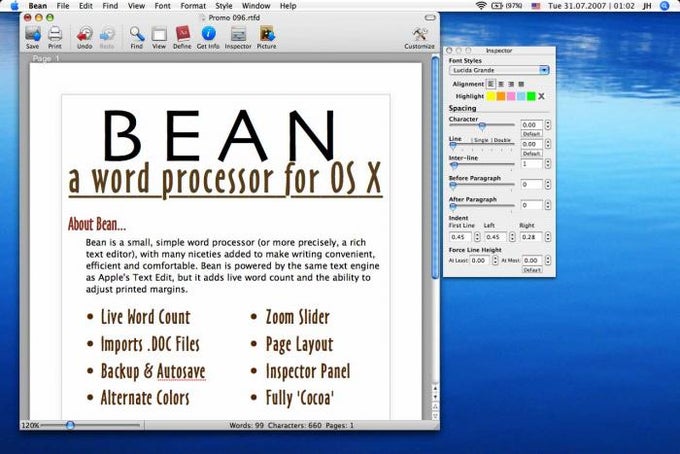Click the 'About Bean...' heading in document
The width and height of the screenshot is (680, 454).
[x=97, y=224]
